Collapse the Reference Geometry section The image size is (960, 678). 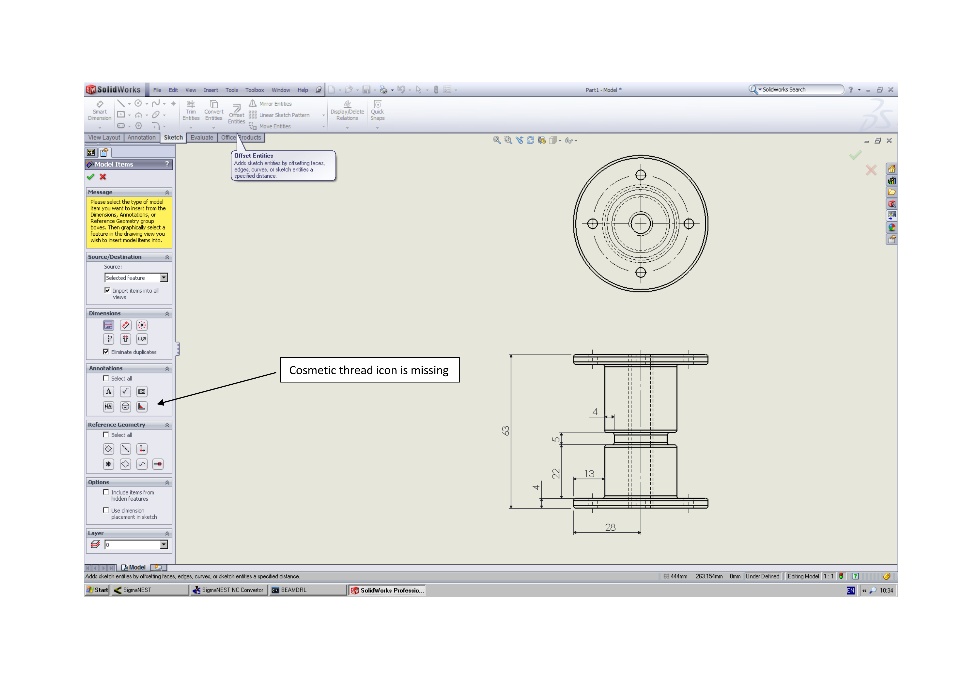[x=167, y=425]
